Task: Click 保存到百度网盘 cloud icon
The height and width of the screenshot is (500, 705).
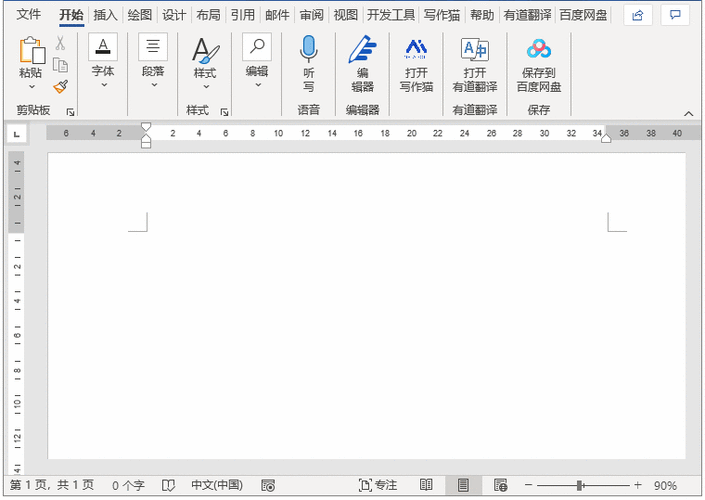Action: (x=539, y=49)
